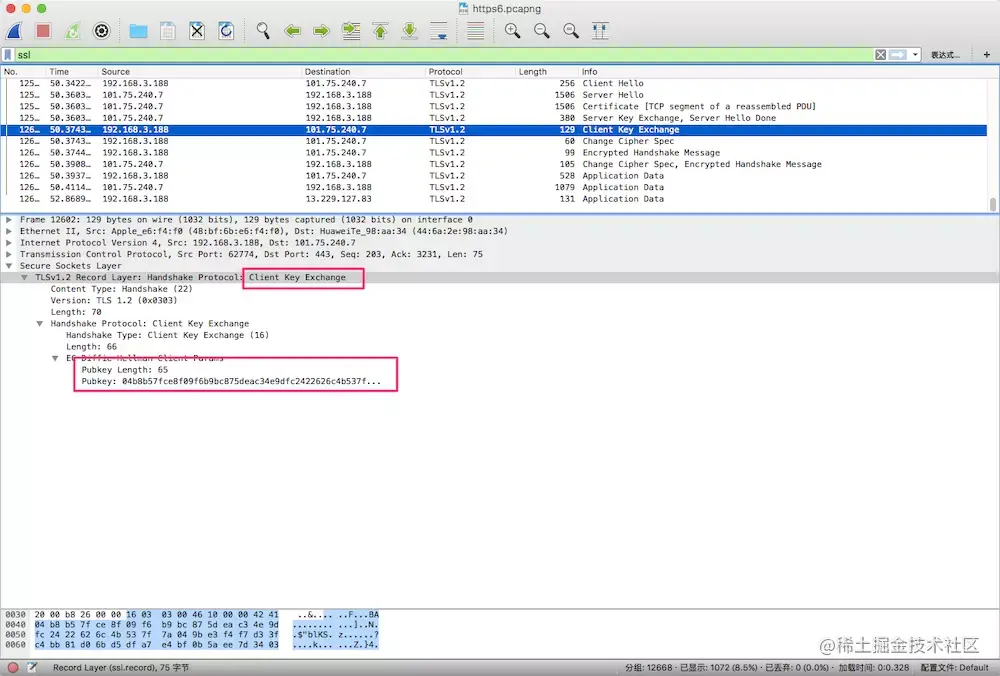Screen dimensions: 1000x676
Task: Save the capture file icon
Action: (168, 31)
